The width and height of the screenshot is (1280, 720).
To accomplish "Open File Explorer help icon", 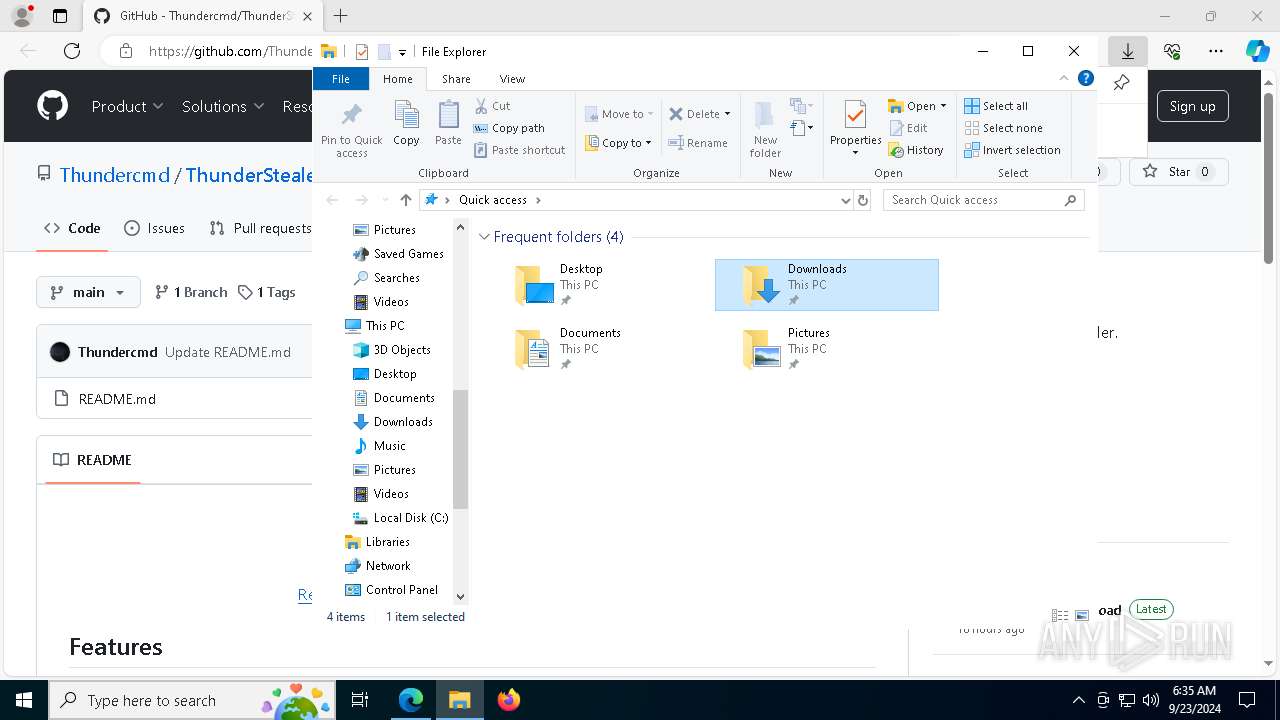I will pyautogui.click(x=1086, y=78).
